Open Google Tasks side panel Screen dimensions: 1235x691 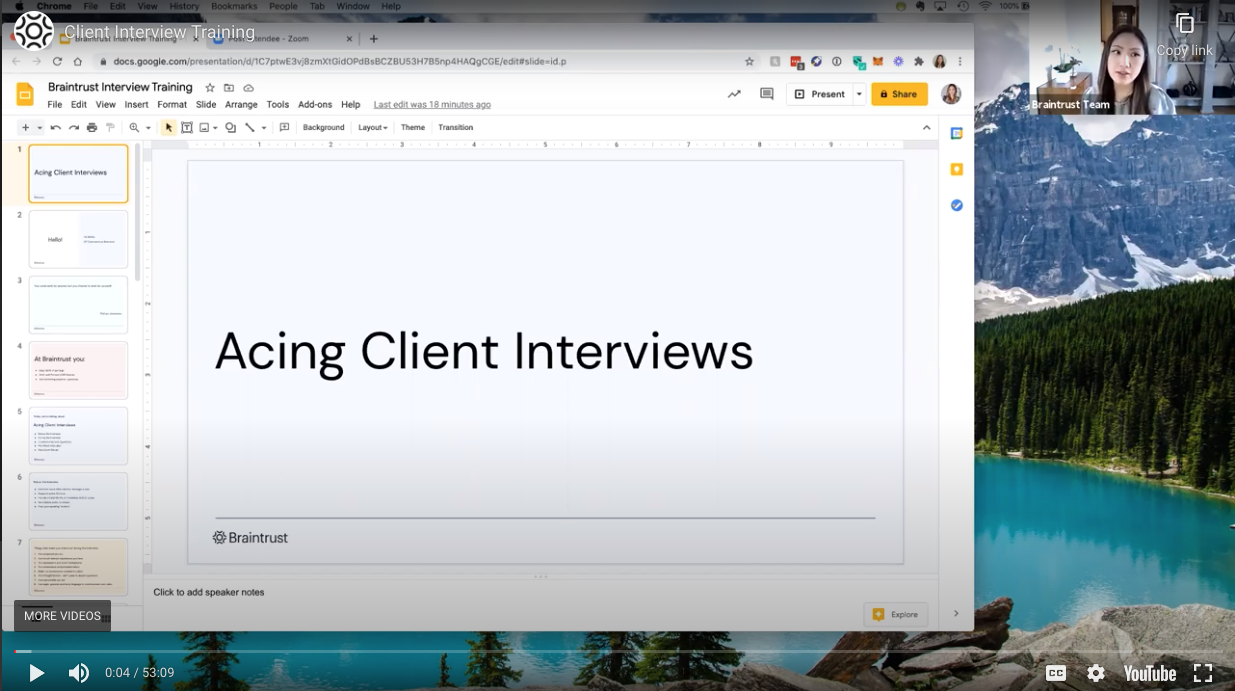point(956,205)
